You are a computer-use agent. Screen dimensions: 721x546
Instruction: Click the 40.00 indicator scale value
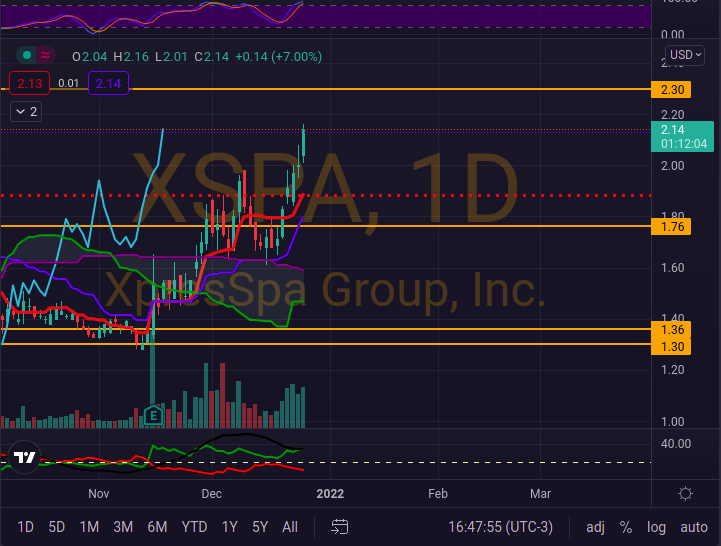tap(675, 444)
